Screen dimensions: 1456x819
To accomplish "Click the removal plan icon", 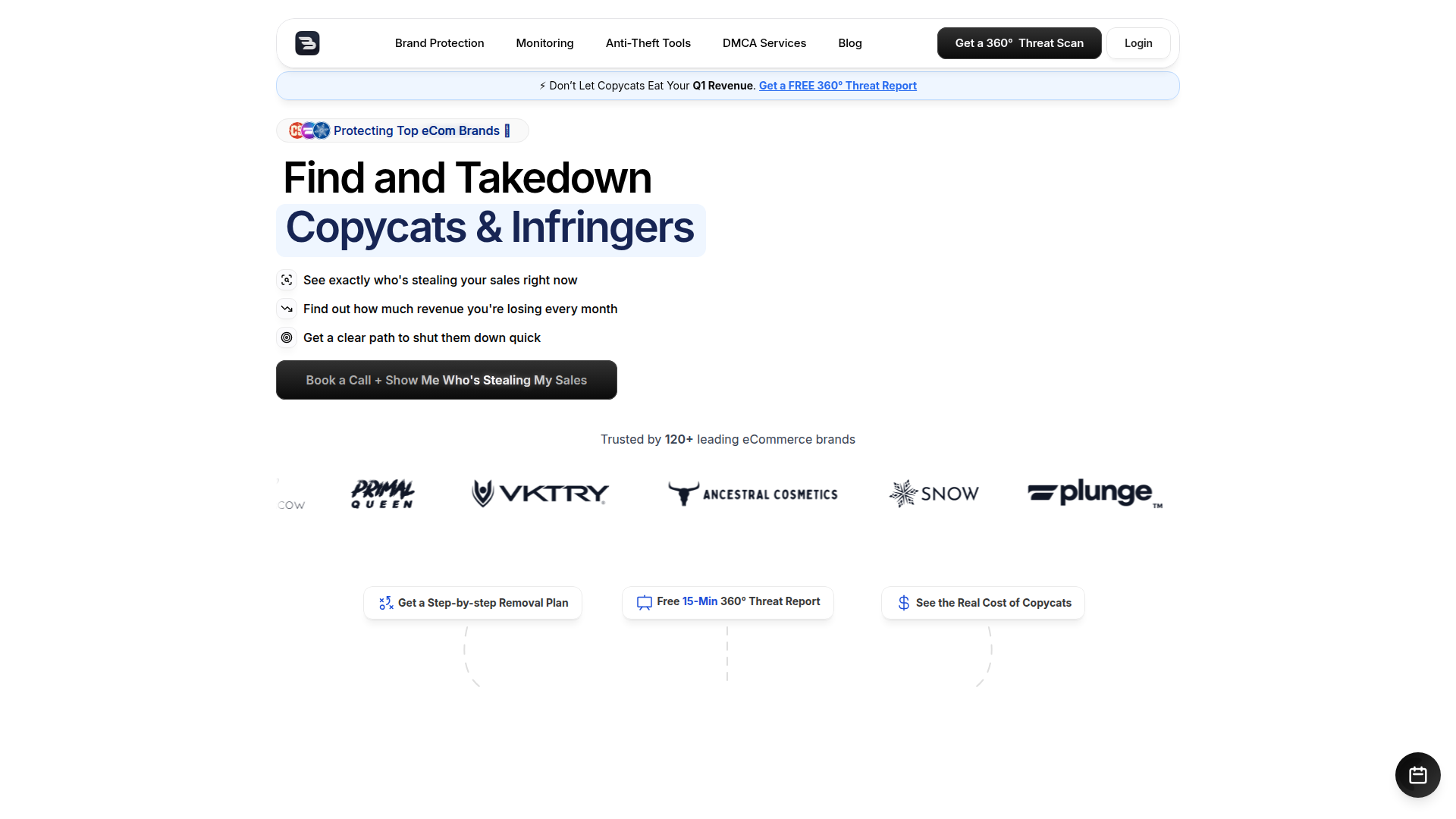I will pyautogui.click(x=386, y=603).
